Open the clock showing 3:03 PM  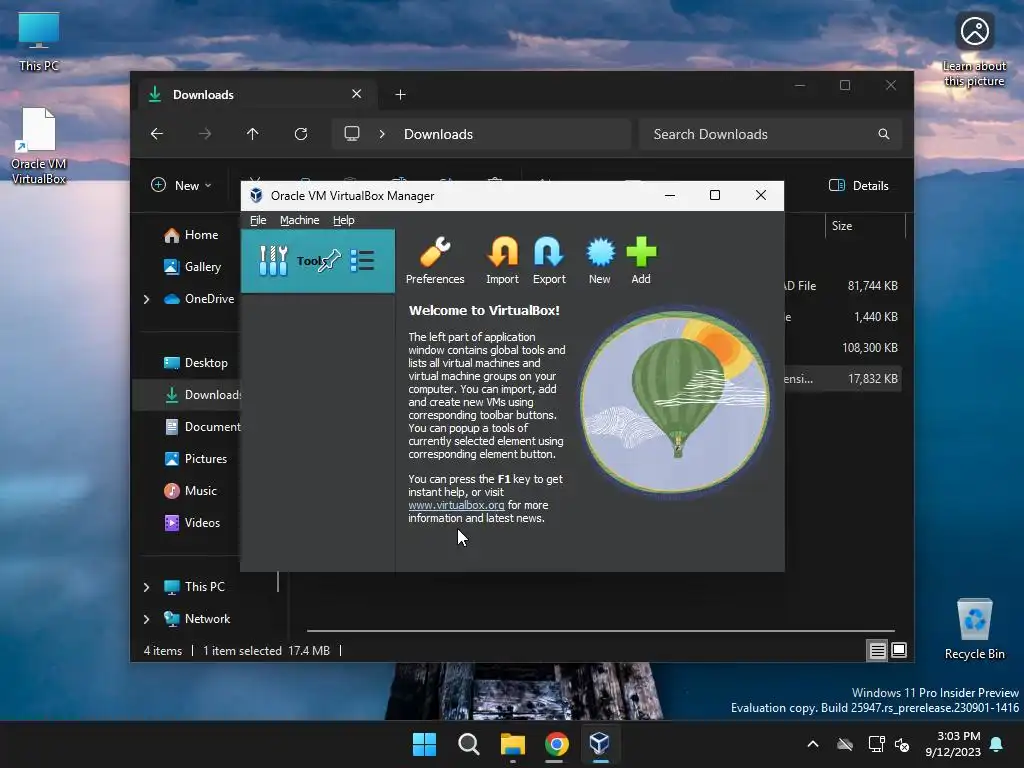click(953, 744)
